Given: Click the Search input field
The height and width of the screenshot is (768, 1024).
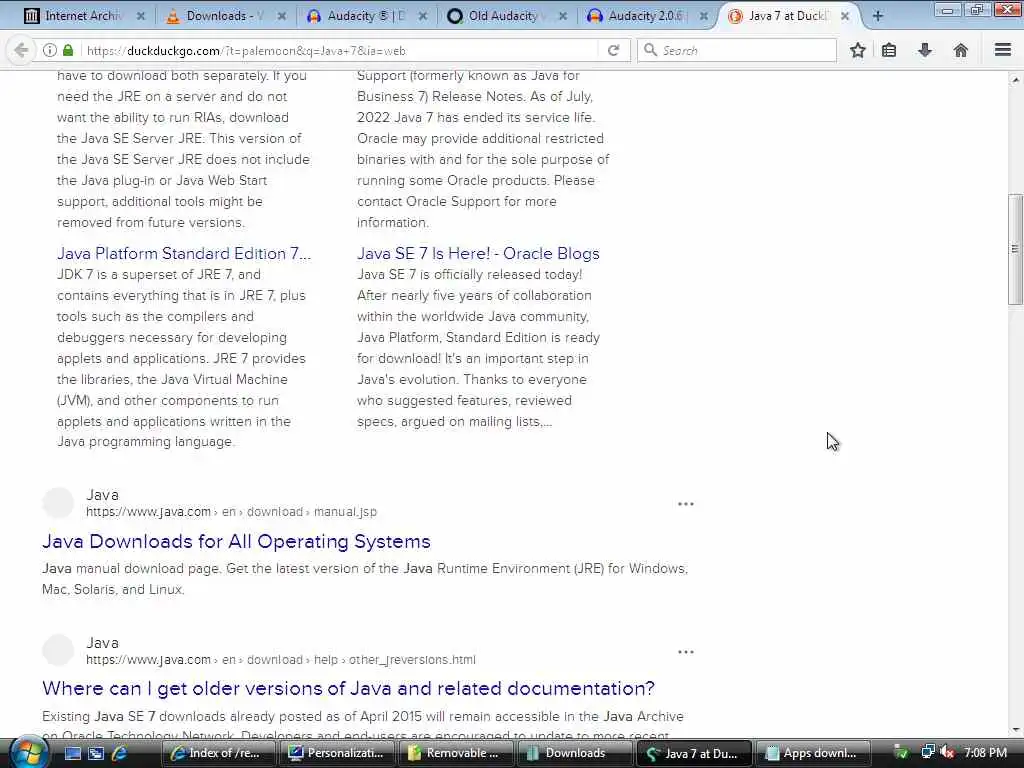Looking at the screenshot, I should tap(737, 50).
